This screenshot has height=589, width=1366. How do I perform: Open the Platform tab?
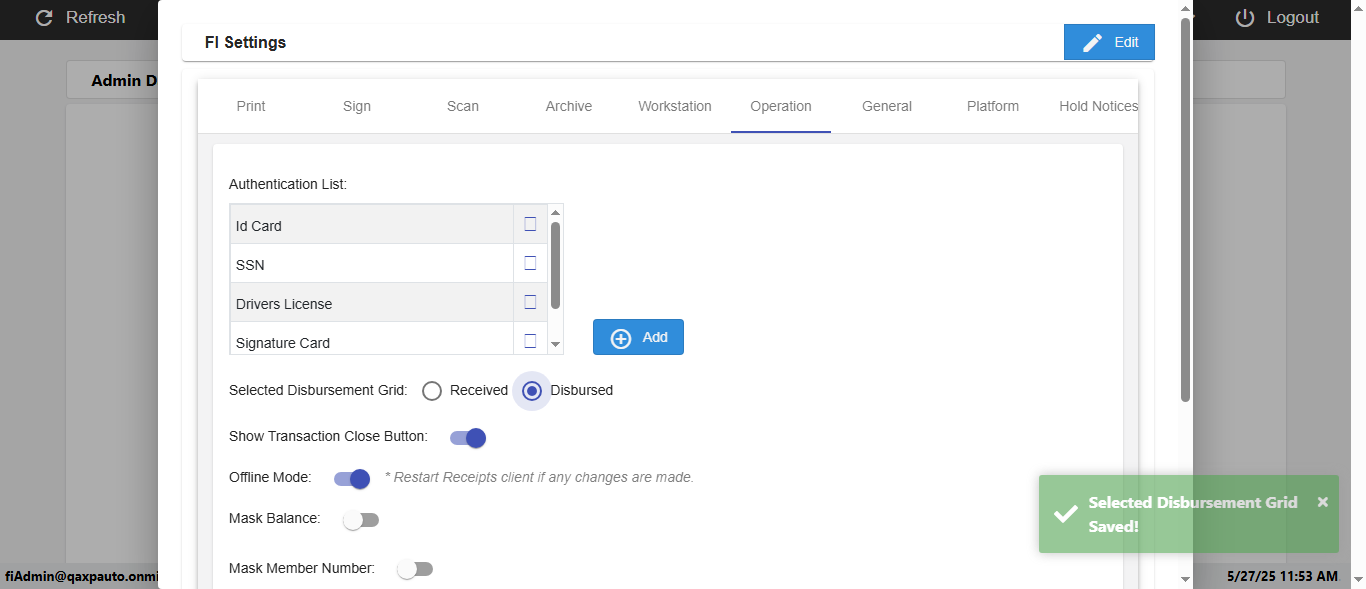pyautogui.click(x=993, y=106)
